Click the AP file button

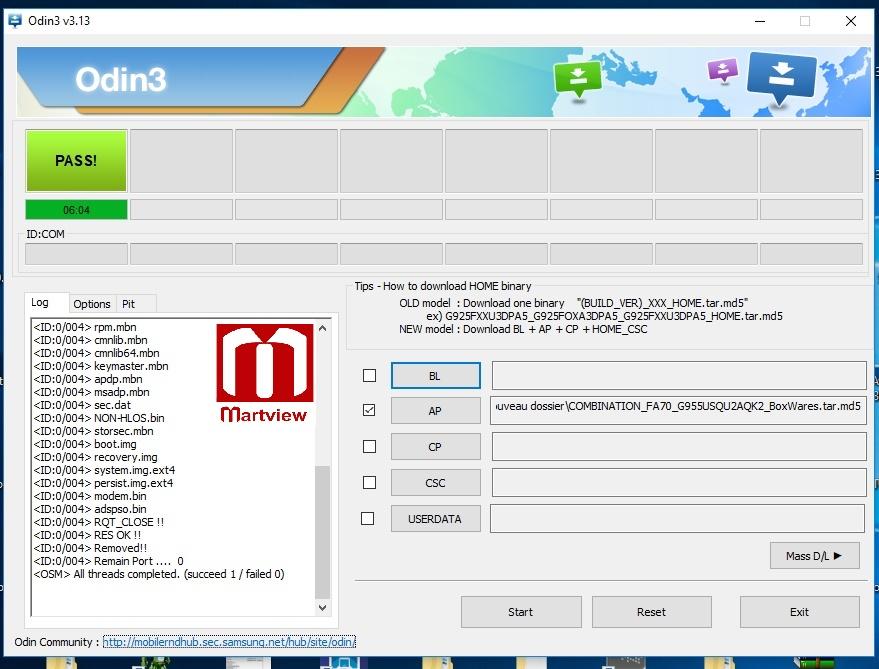click(x=436, y=411)
